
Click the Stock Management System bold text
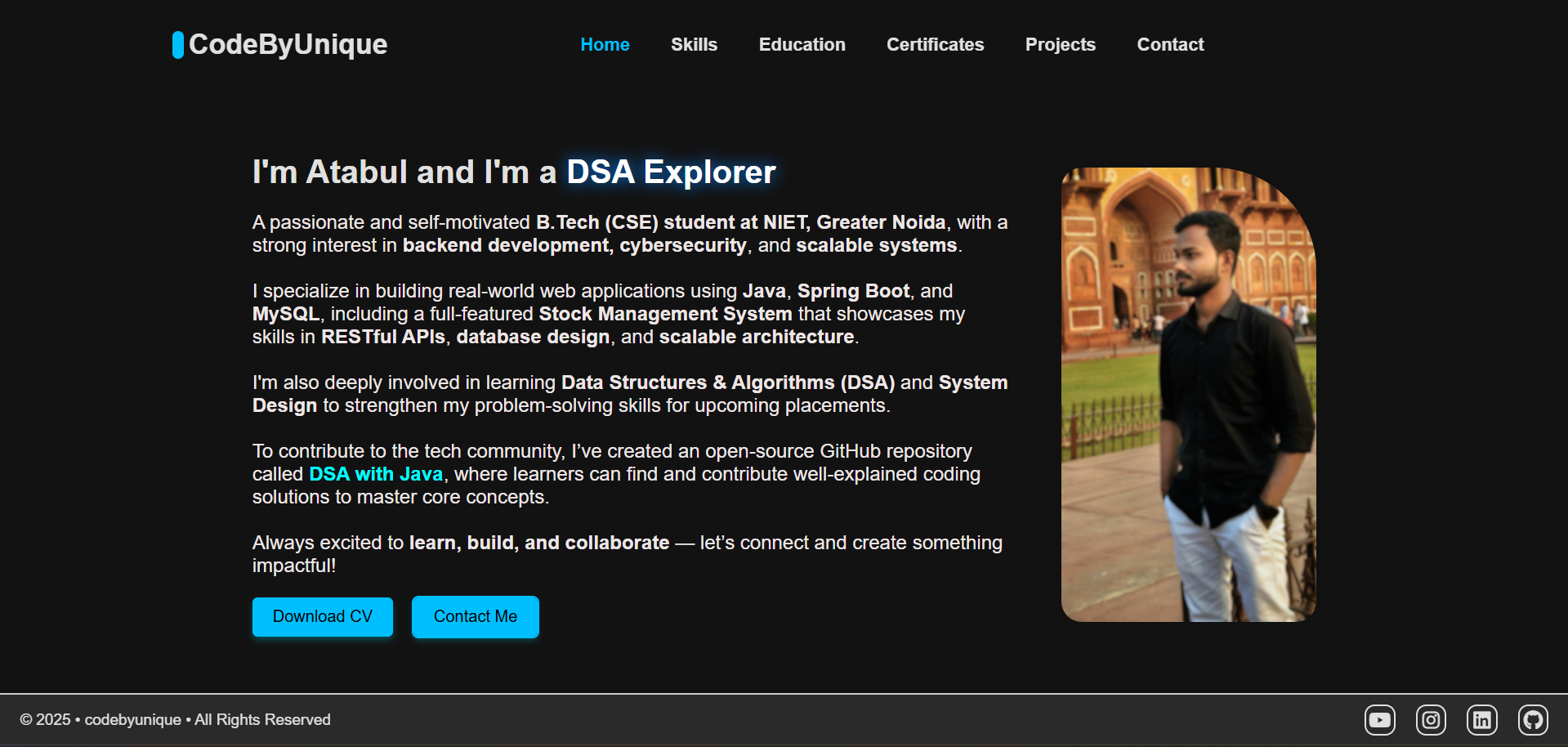[x=664, y=314]
